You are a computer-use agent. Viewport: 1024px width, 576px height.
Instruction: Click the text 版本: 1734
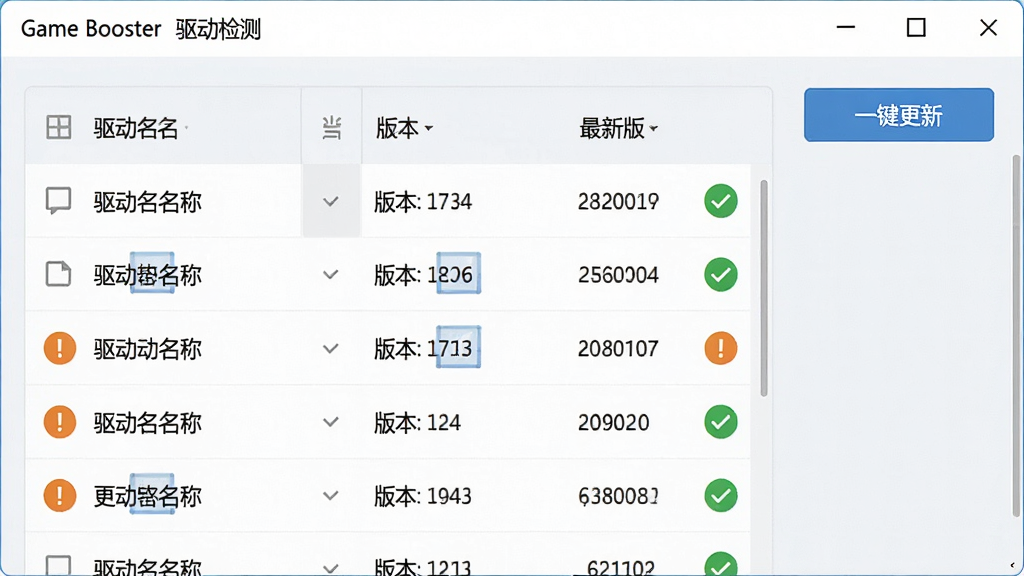[x=423, y=202]
